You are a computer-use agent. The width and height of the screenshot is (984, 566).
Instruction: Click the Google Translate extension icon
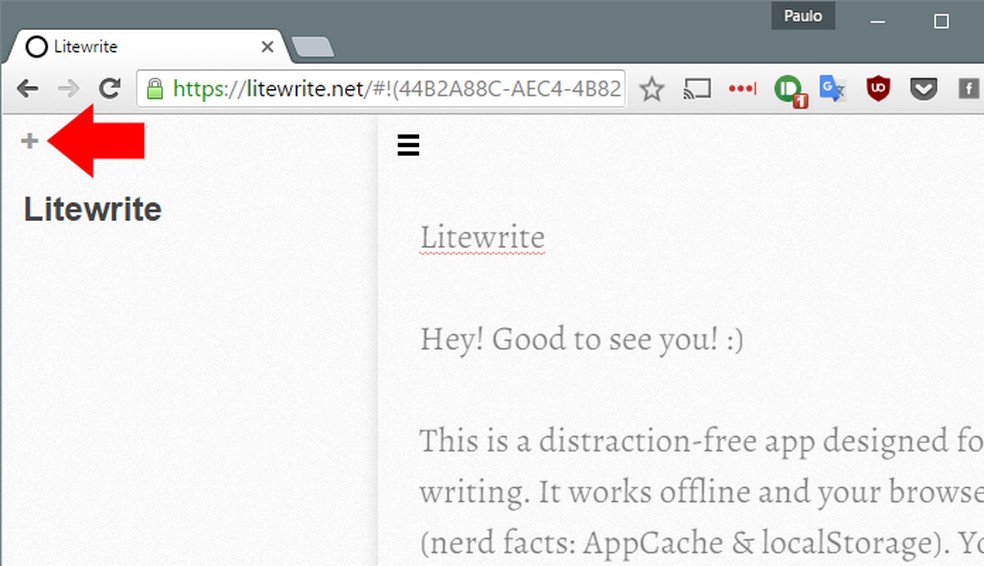832,89
